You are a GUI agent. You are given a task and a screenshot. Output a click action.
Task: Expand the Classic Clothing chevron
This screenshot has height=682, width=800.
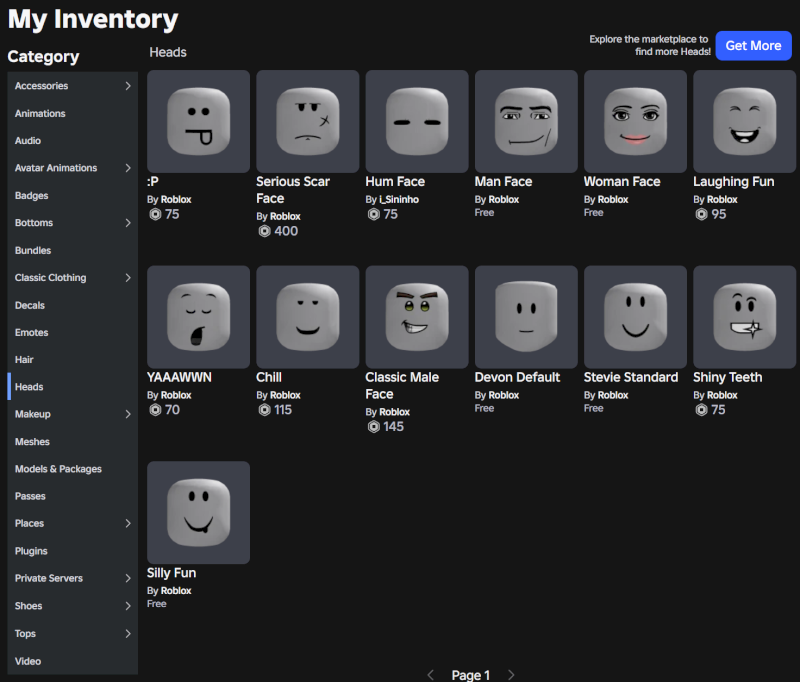128,277
